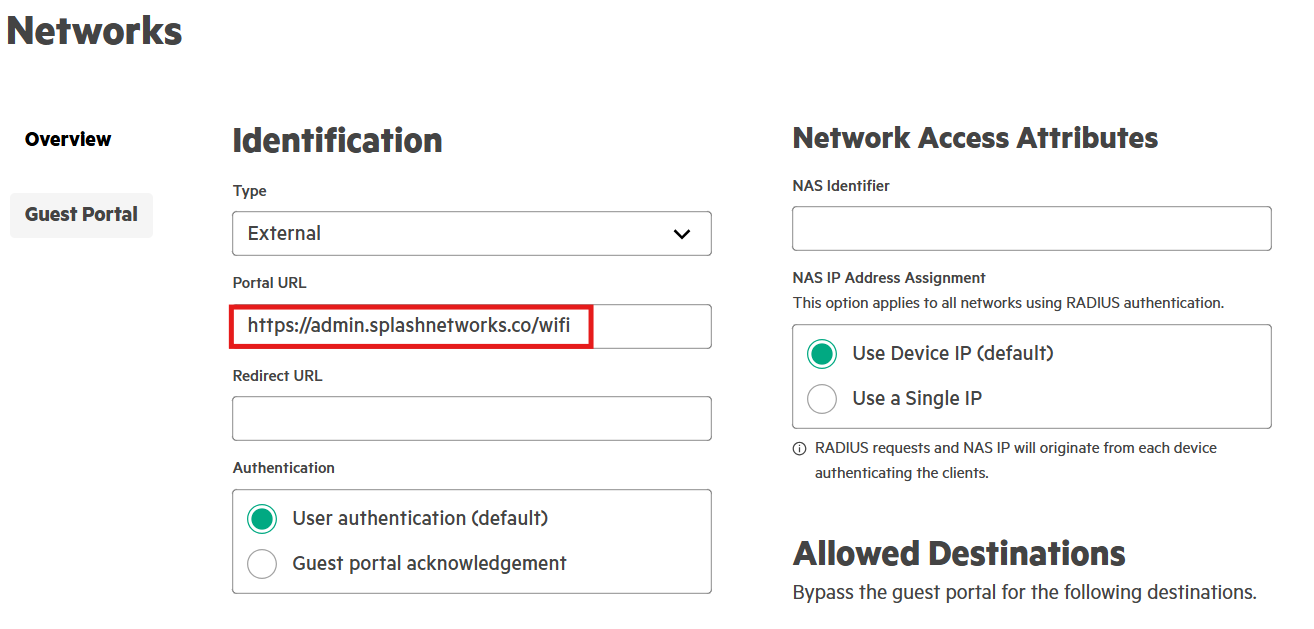Click inside the NAS Identifier field
Screen dimensions: 1314x629
pos(1032,228)
